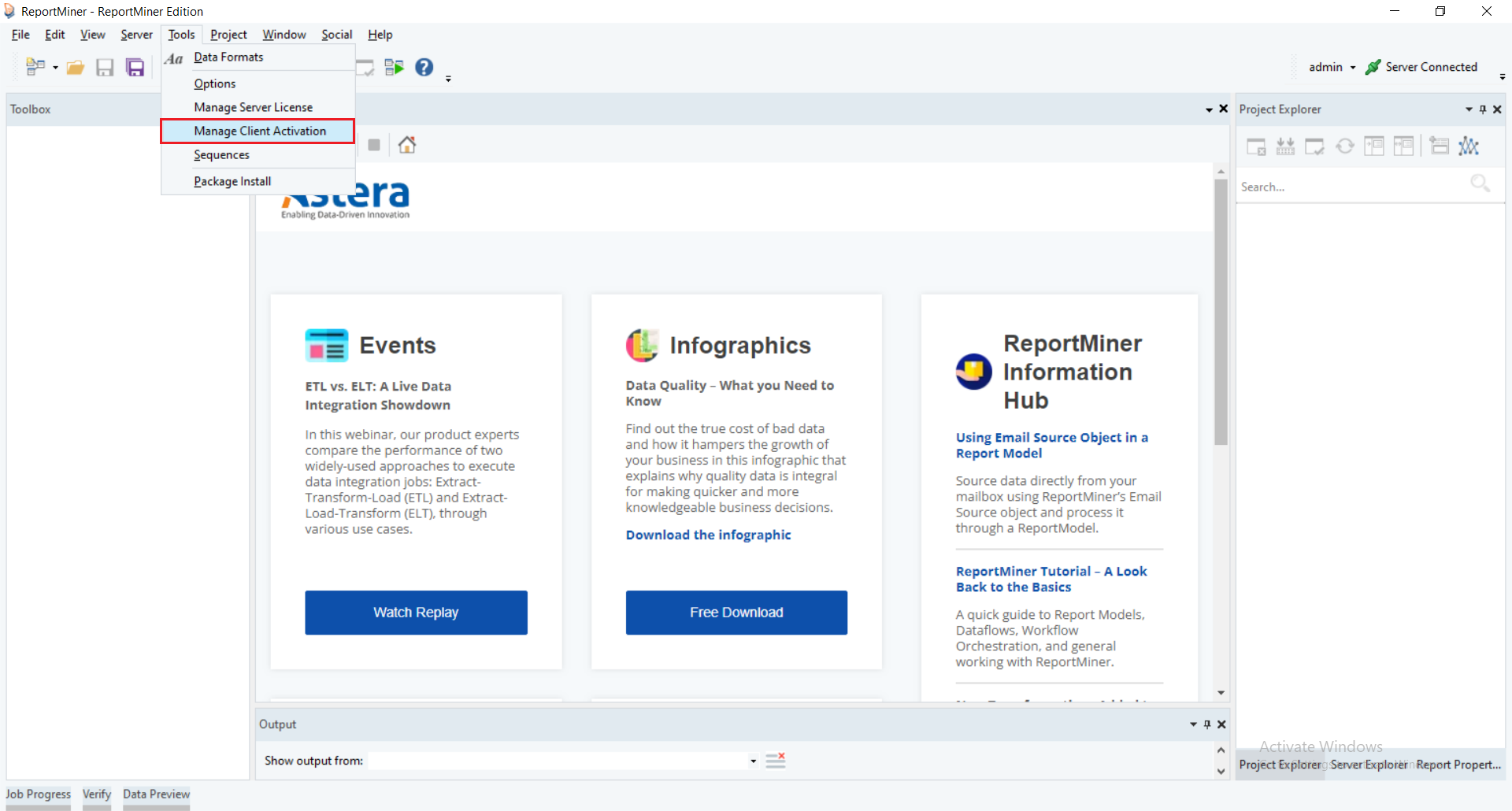Image resolution: width=1512 pixels, height=811 pixels.
Task: Open the Help menu
Action: 380,35
